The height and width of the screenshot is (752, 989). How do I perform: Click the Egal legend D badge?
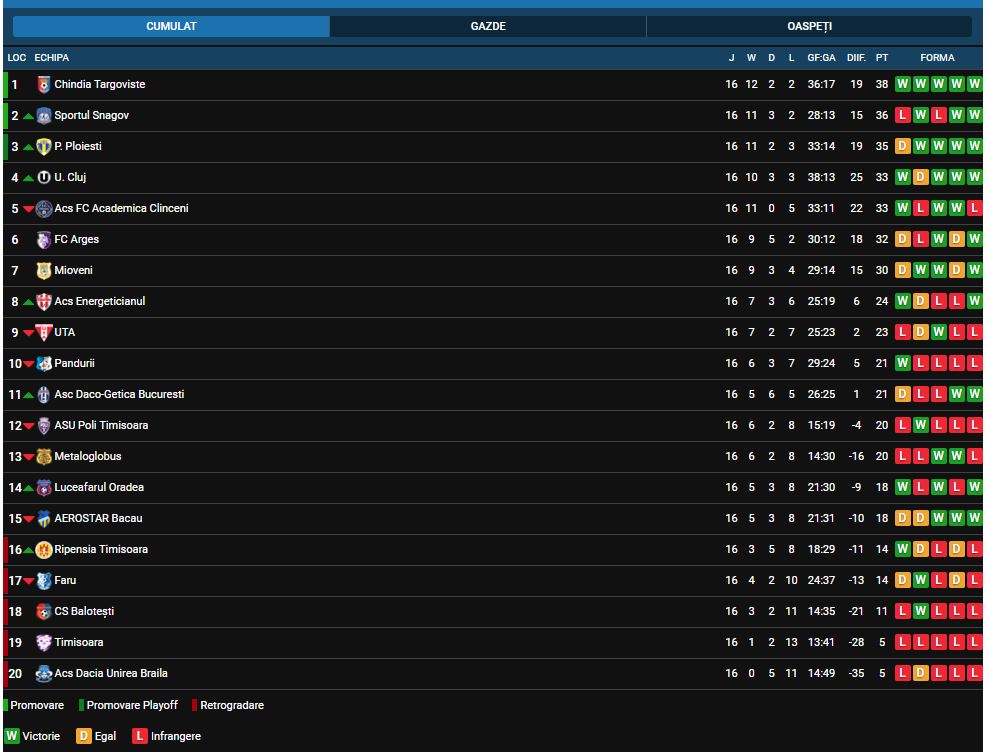coord(84,736)
